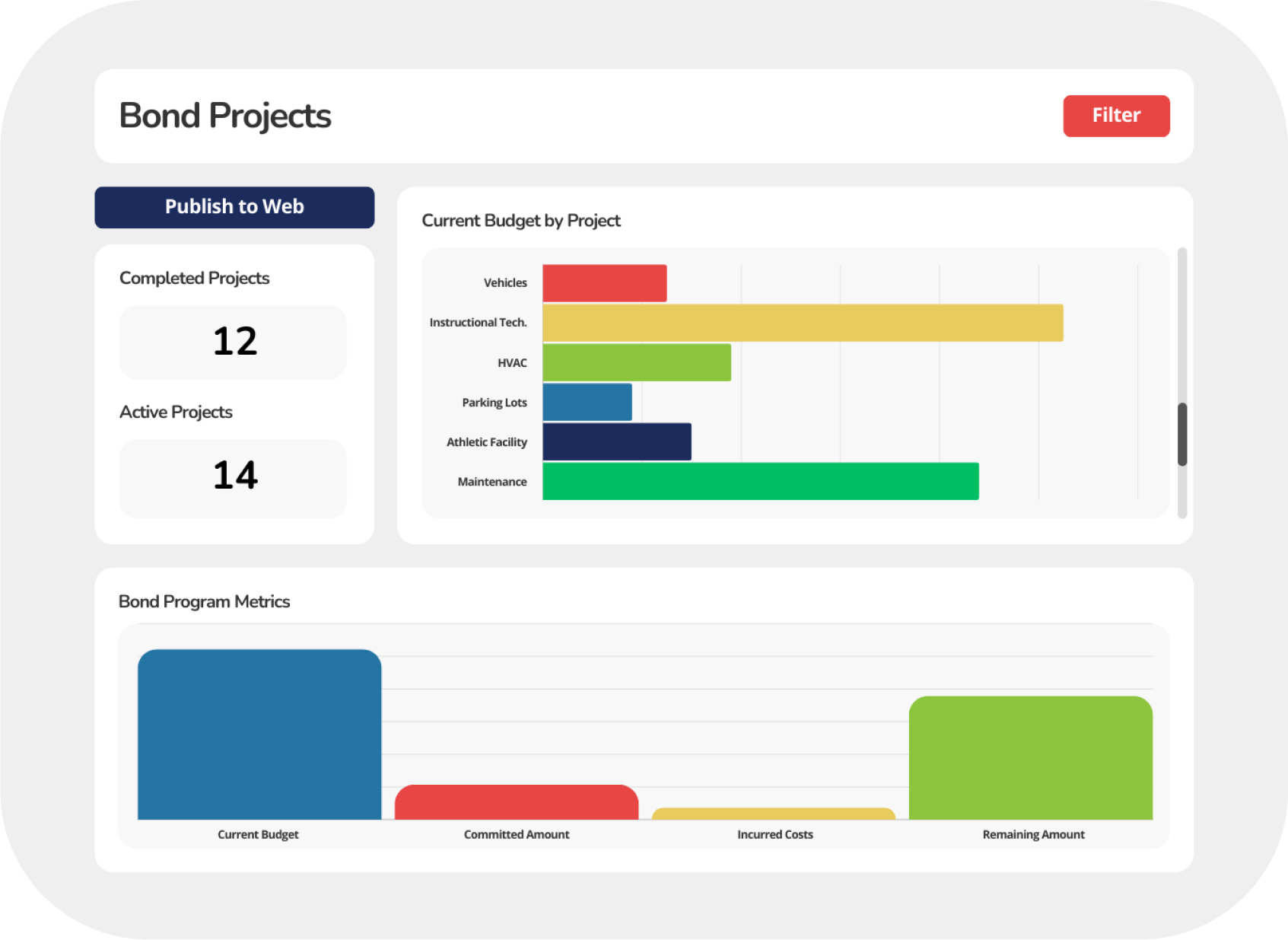This screenshot has height=940, width=1288.
Task: Click the green Maintenance budget bar
Action: coord(760,481)
